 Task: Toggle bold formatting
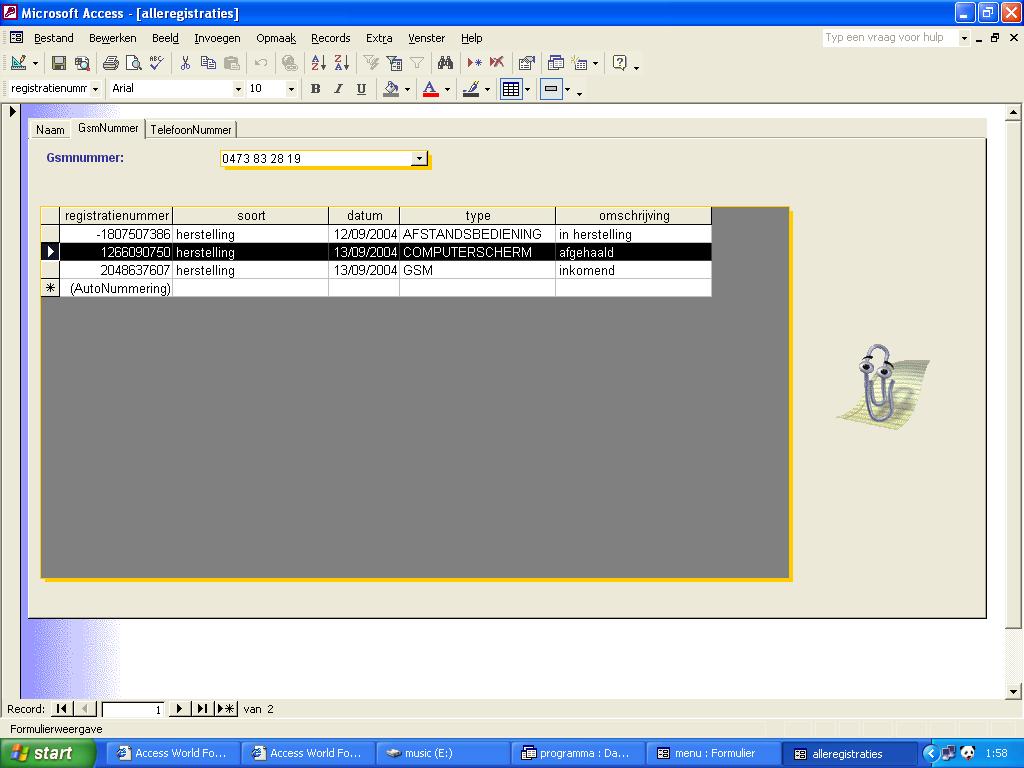pyautogui.click(x=315, y=89)
